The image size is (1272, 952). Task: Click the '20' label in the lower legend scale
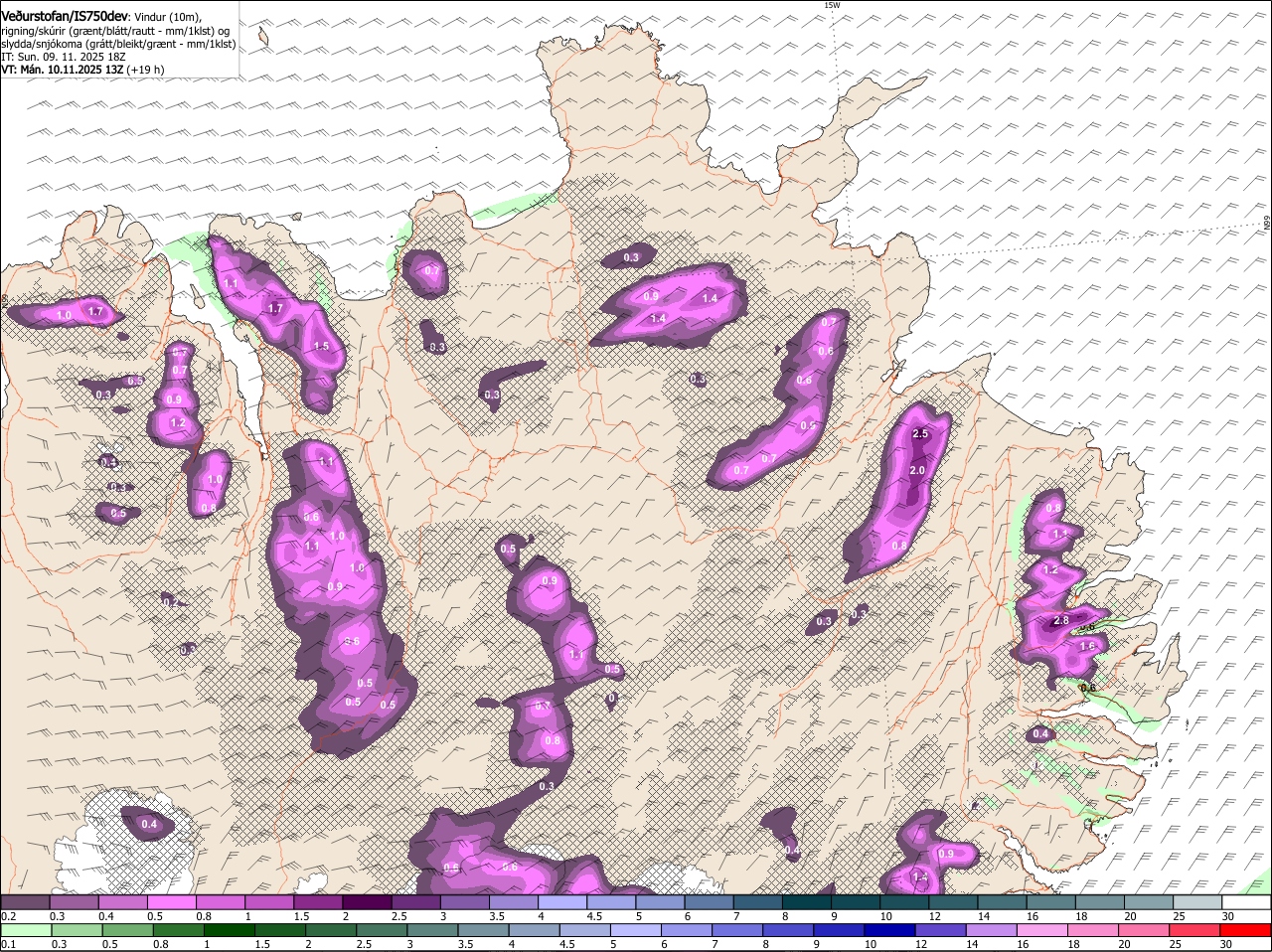tap(1124, 945)
